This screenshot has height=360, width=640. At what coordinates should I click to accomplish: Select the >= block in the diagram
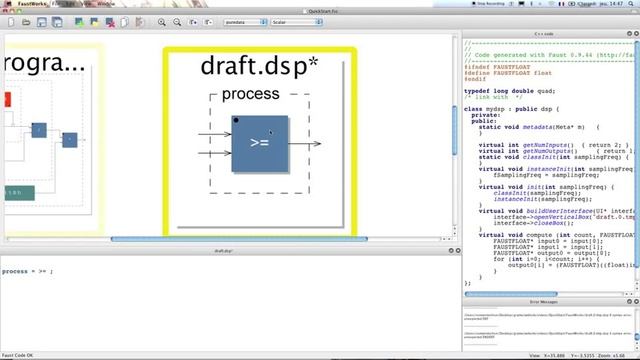260,144
